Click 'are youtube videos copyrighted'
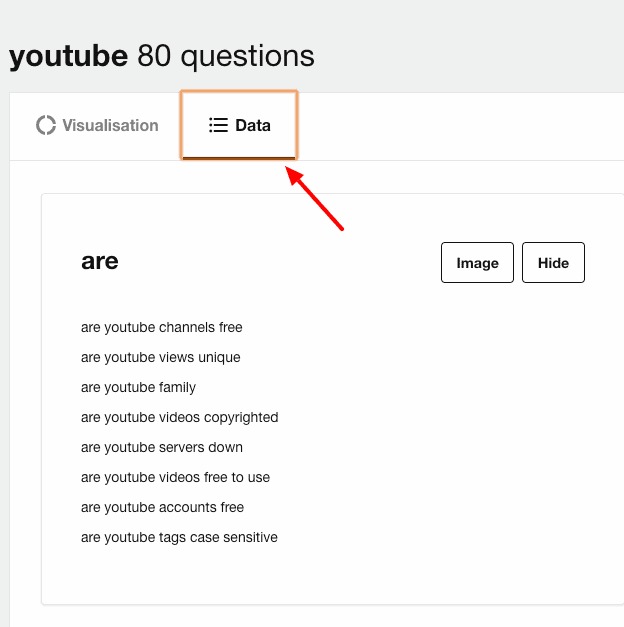This screenshot has height=627, width=624. tap(179, 417)
